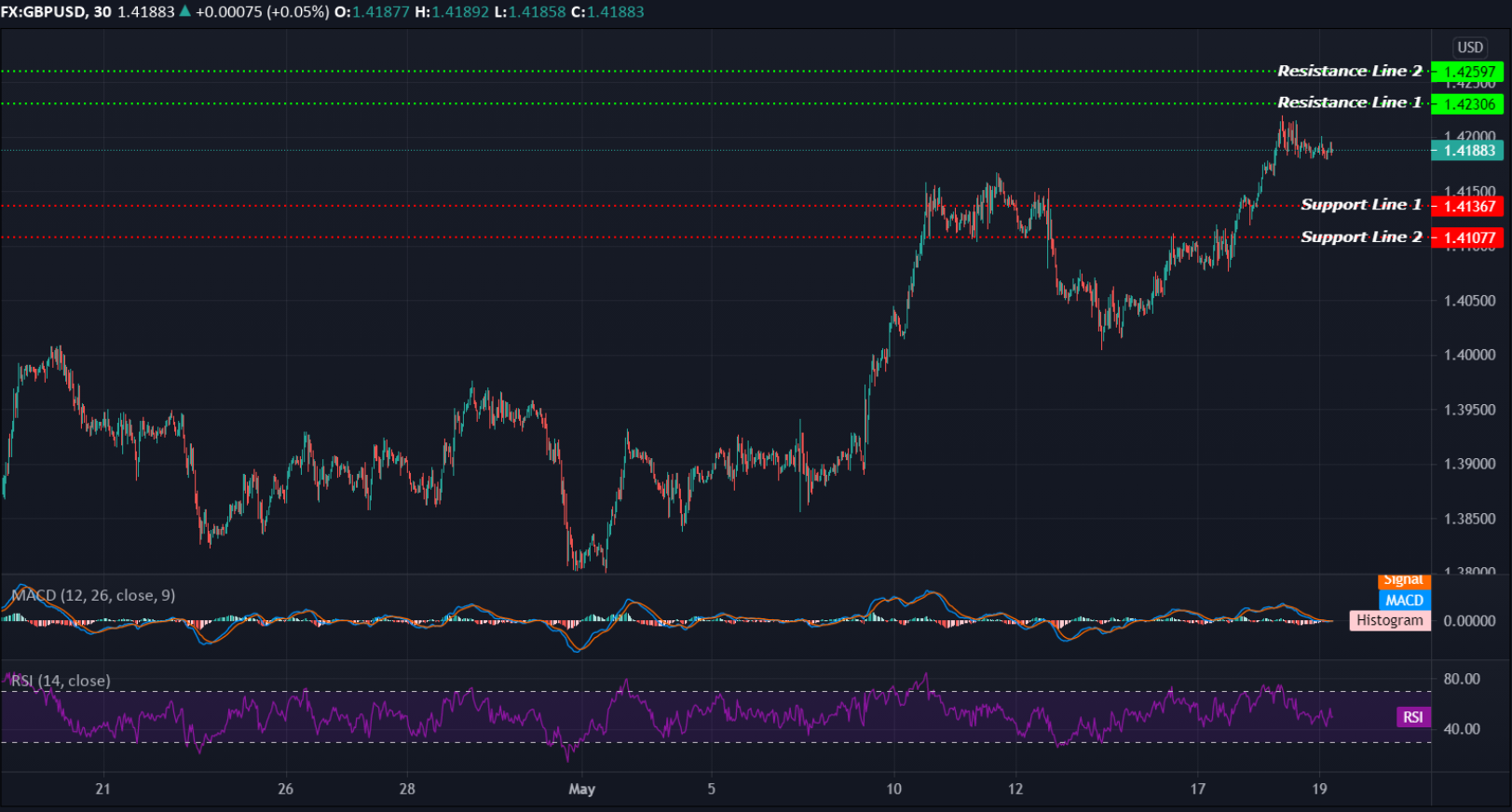Click the May date on time axis
Viewport: 1512px width, 812px height.
point(581,789)
